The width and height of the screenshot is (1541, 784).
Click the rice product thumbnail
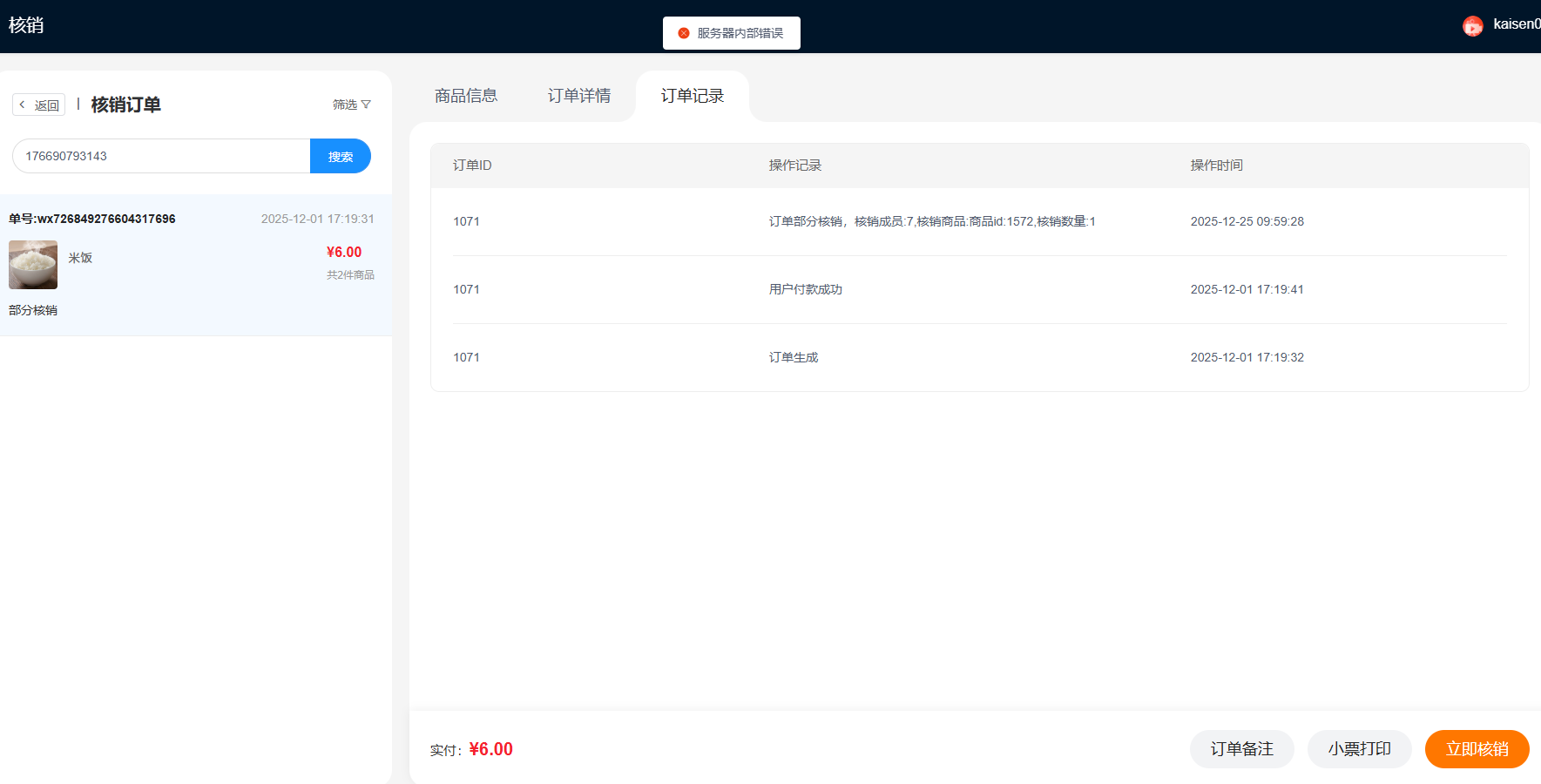tap(33, 265)
